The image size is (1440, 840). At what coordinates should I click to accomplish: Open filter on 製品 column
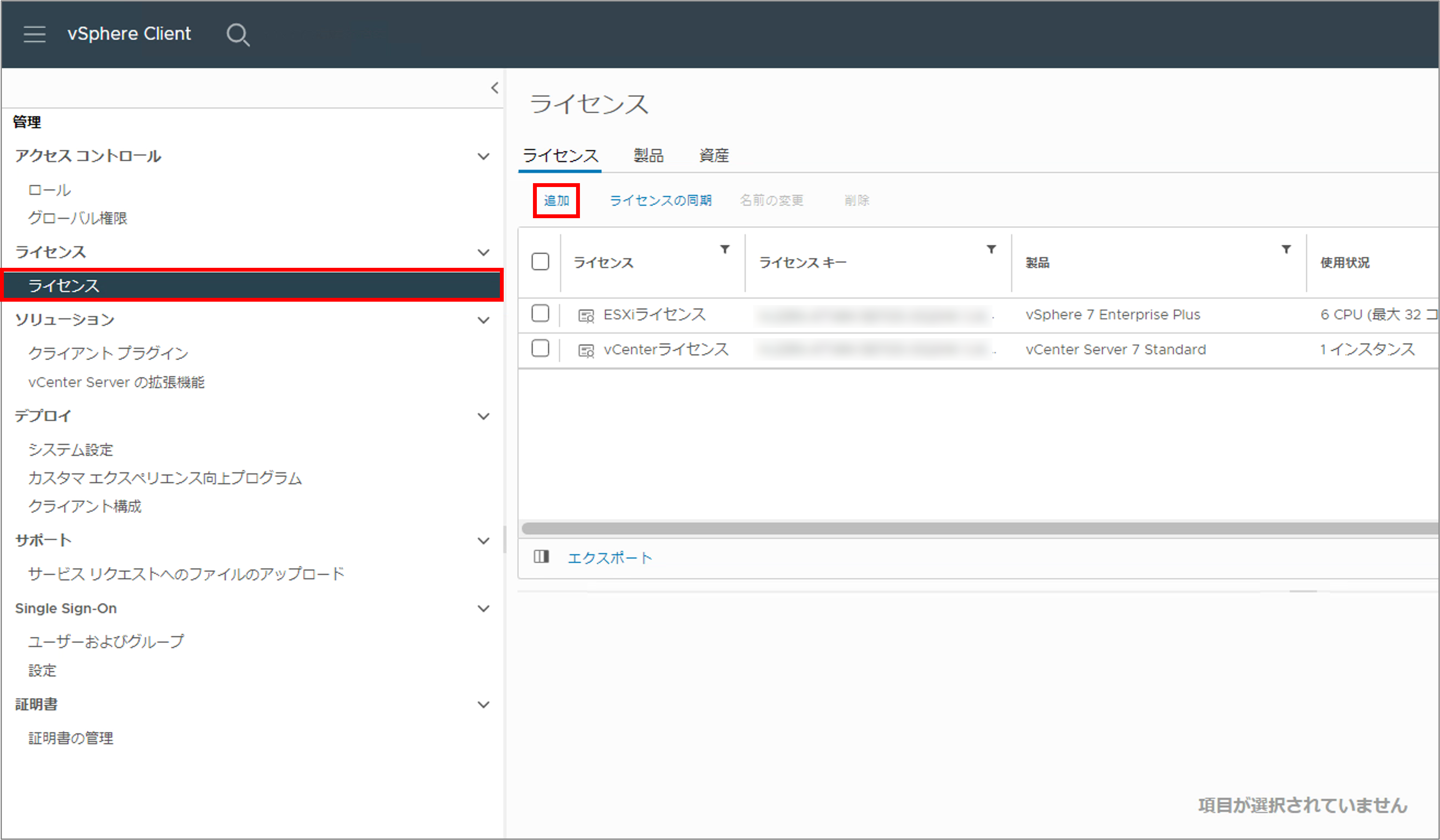[1286, 249]
